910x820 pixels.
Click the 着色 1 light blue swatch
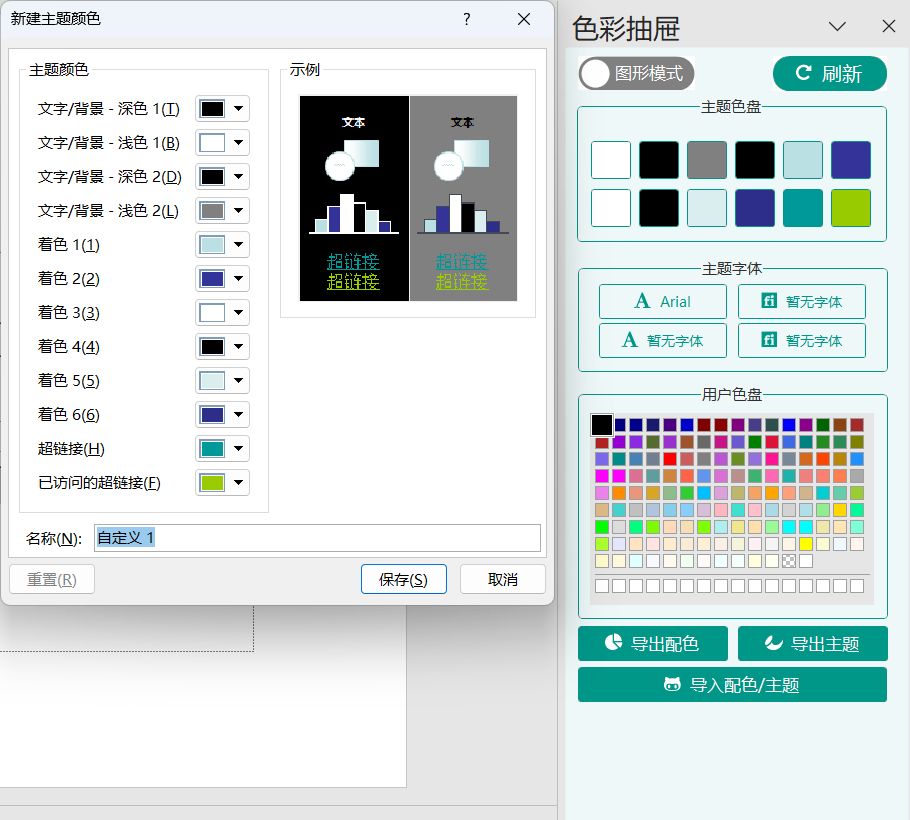point(212,244)
